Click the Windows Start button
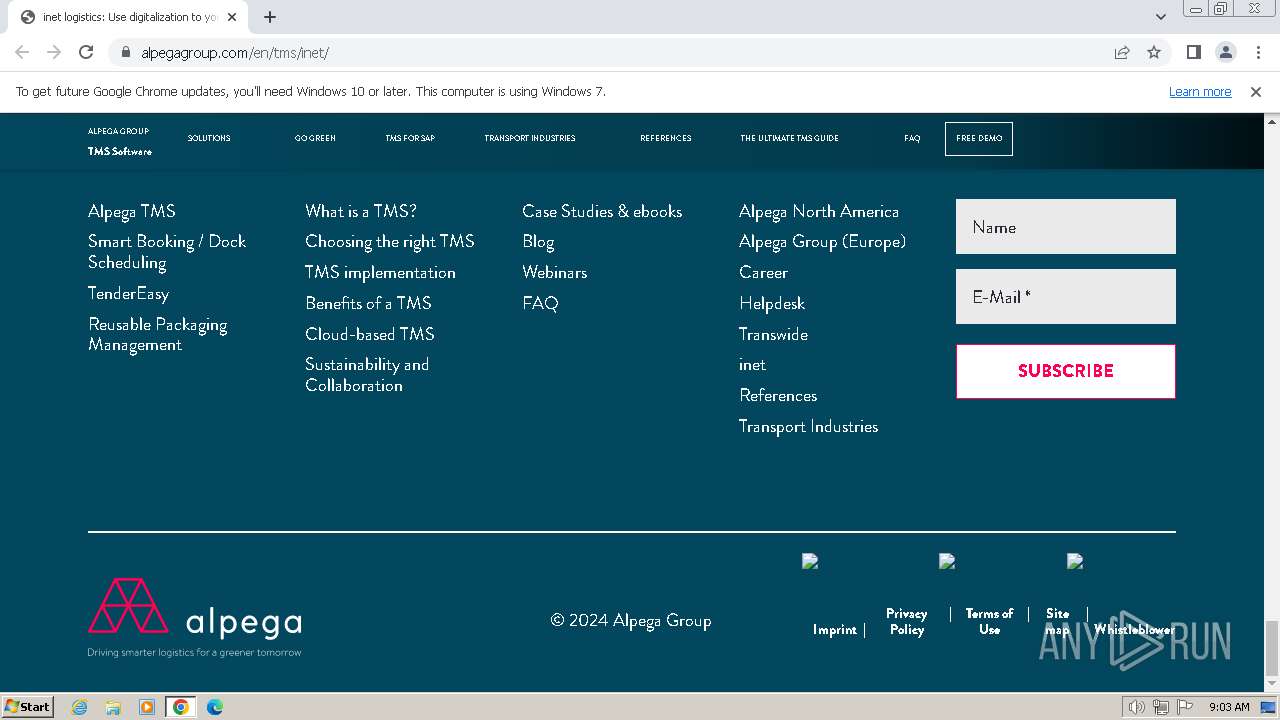This screenshot has width=1280, height=720. pos(28,707)
